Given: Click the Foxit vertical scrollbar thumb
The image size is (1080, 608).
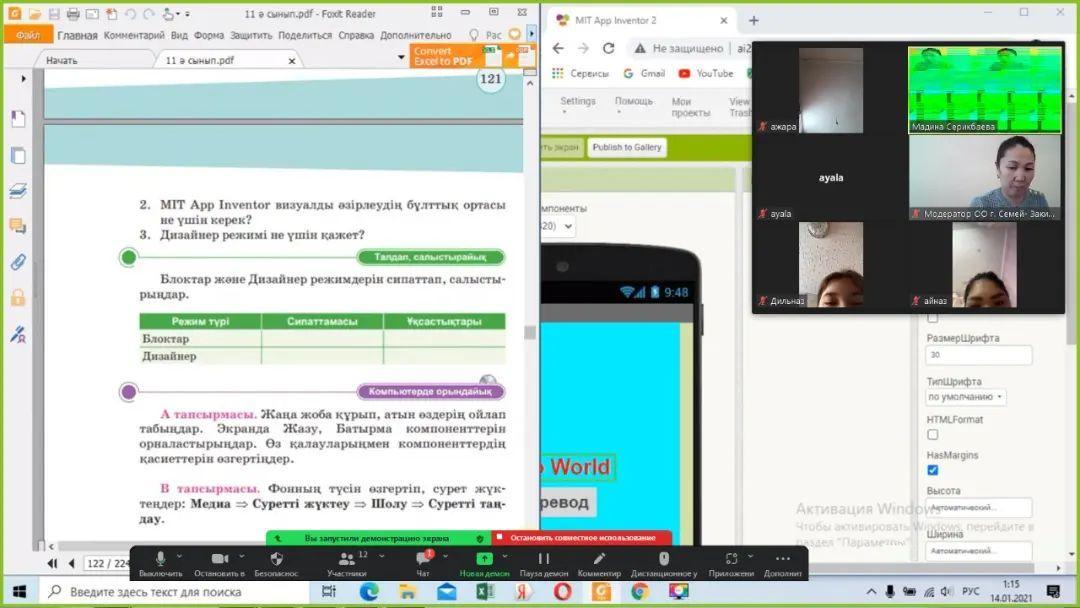Looking at the screenshot, I should pos(530,333).
